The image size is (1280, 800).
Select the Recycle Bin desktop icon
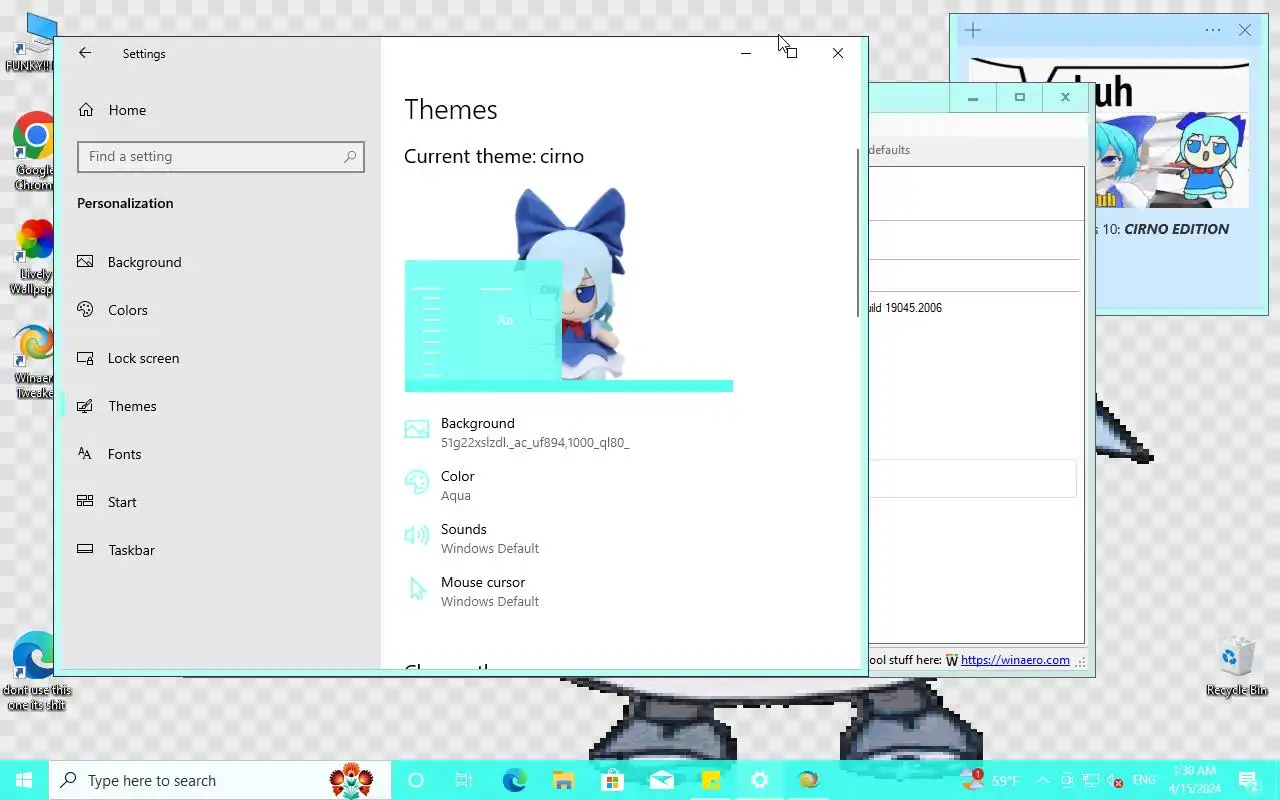(1237, 667)
